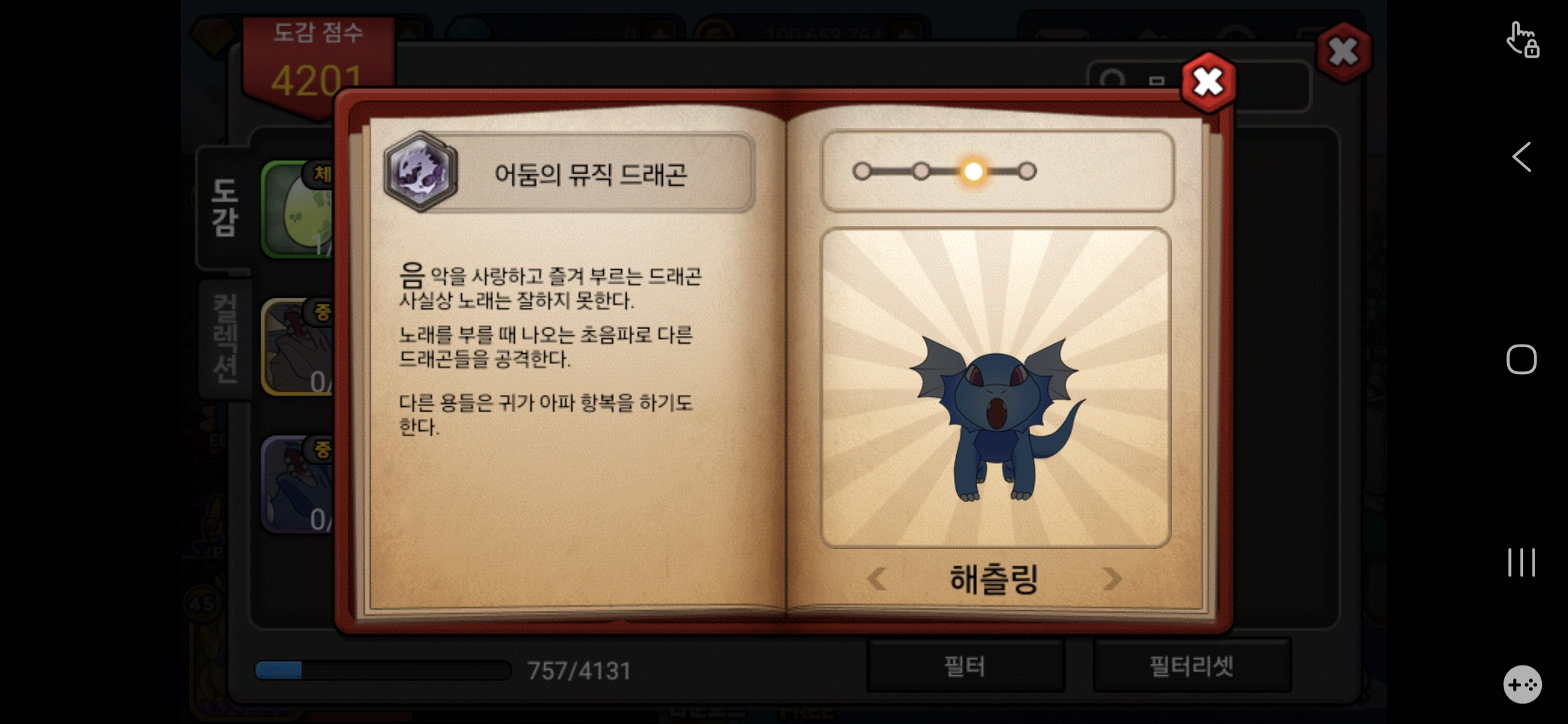
Task: Tap the dark dragon element emblem icon
Action: pyautogui.click(x=421, y=172)
